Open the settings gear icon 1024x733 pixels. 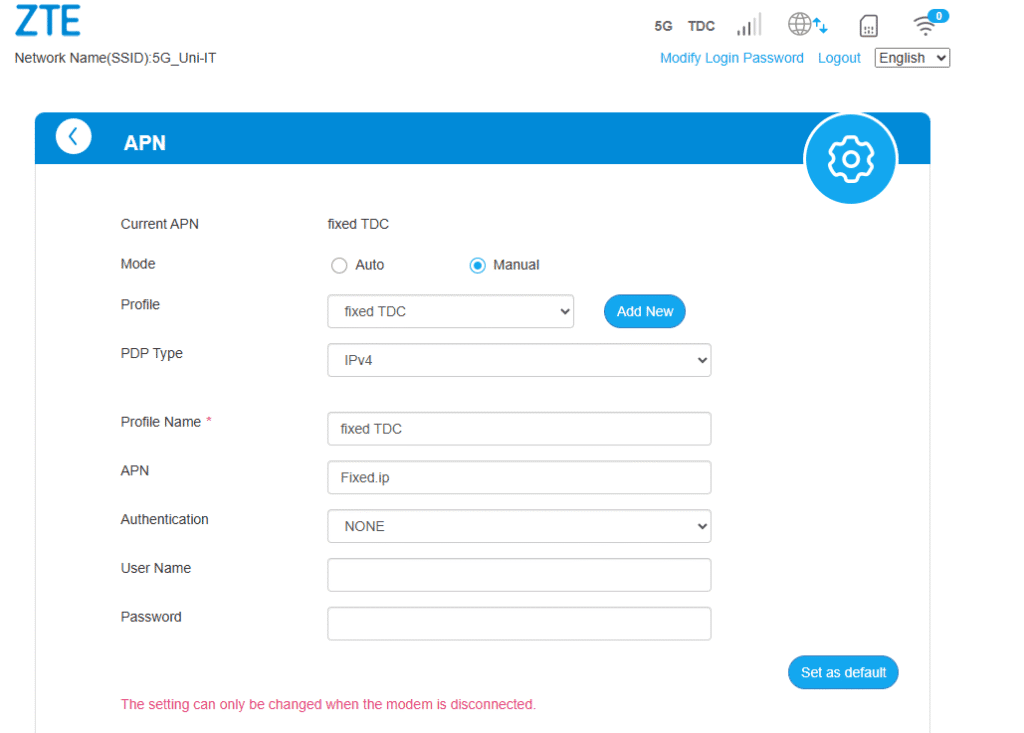(x=850, y=158)
